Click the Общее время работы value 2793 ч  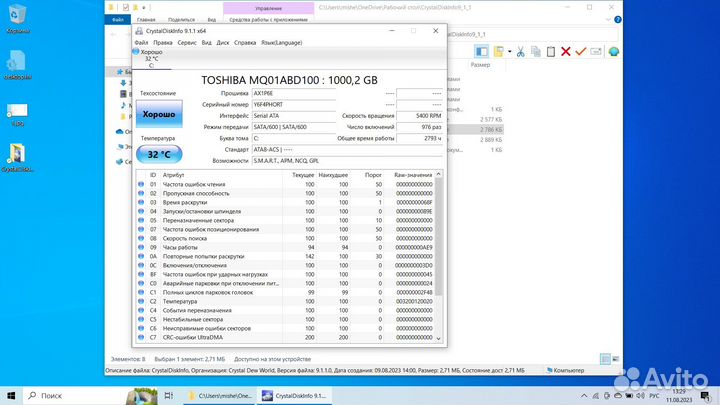(419, 138)
